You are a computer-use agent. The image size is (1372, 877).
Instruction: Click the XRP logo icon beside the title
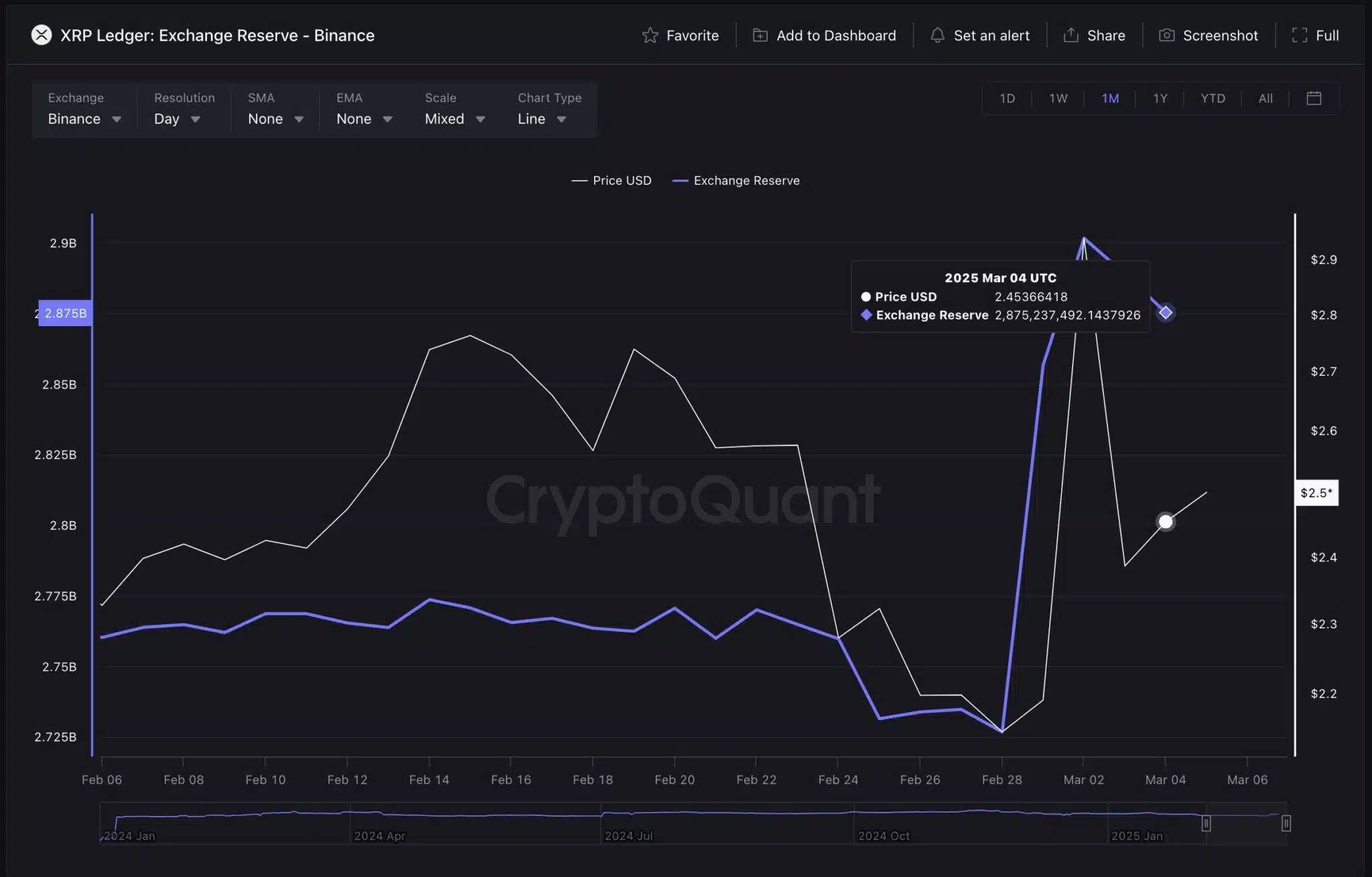(x=42, y=35)
